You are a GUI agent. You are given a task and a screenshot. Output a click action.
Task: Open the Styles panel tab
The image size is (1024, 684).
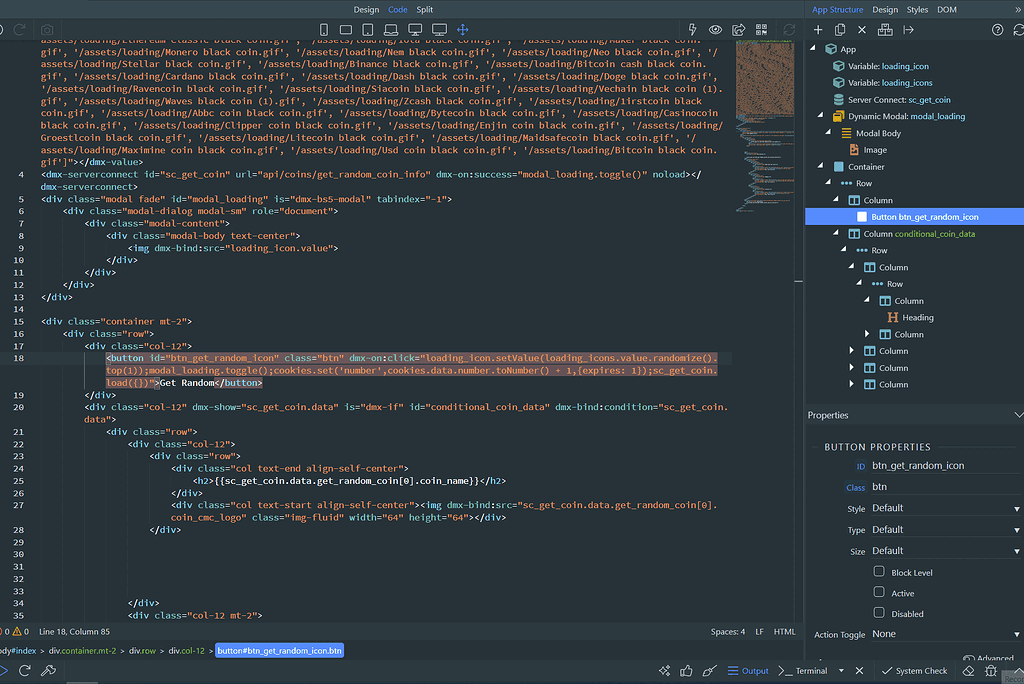coord(917,9)
